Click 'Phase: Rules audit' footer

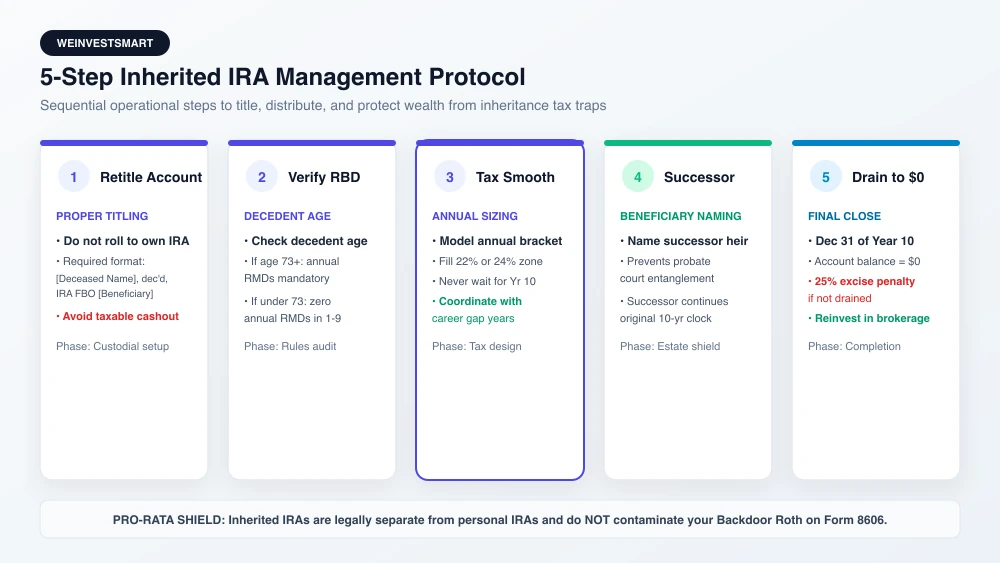pyautogui.click(x=290, y=346)
